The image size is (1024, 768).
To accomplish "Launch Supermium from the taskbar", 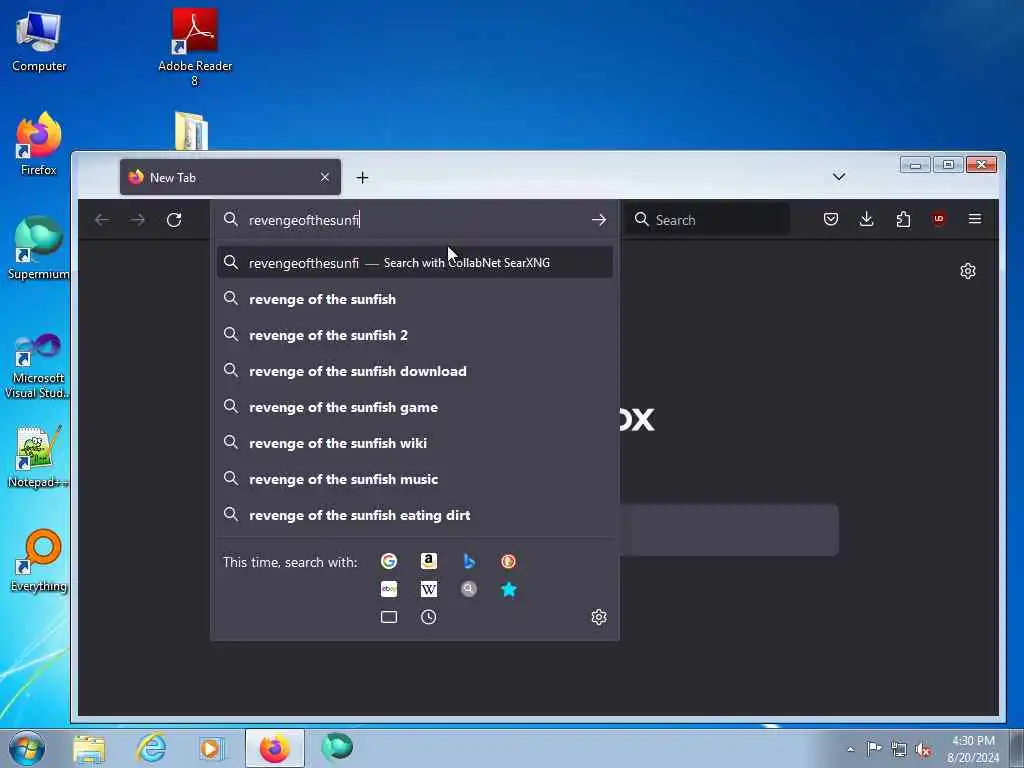I will [337, 747].
